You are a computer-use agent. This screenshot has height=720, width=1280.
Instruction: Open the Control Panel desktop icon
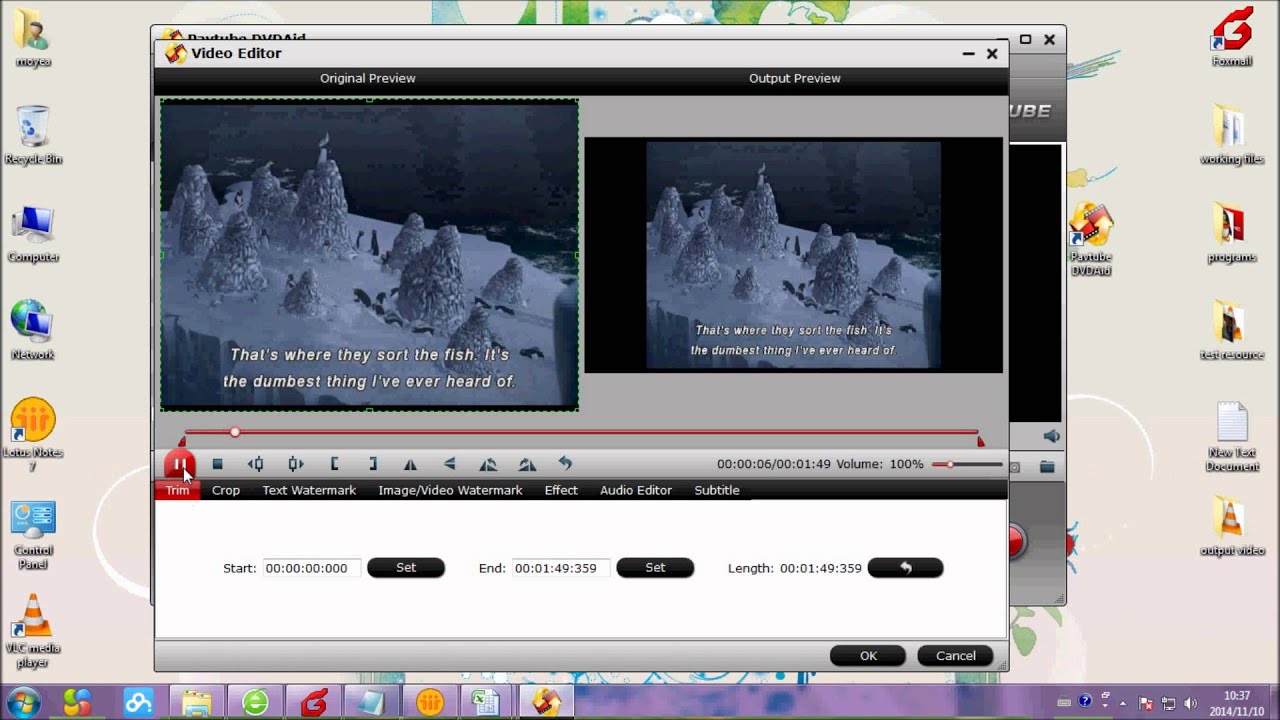[x=33, y=535]
